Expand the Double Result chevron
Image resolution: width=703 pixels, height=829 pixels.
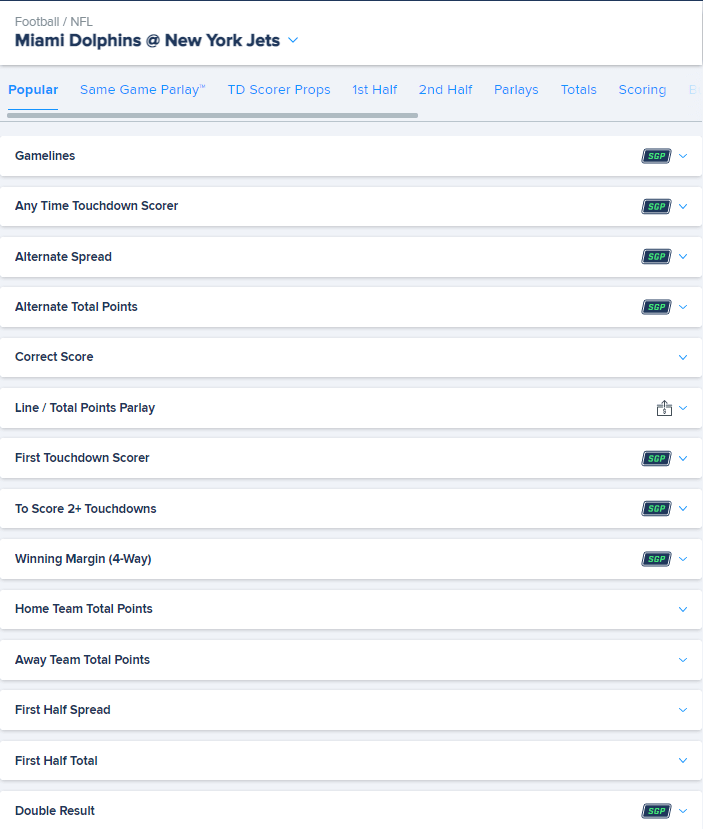[683, 811]
